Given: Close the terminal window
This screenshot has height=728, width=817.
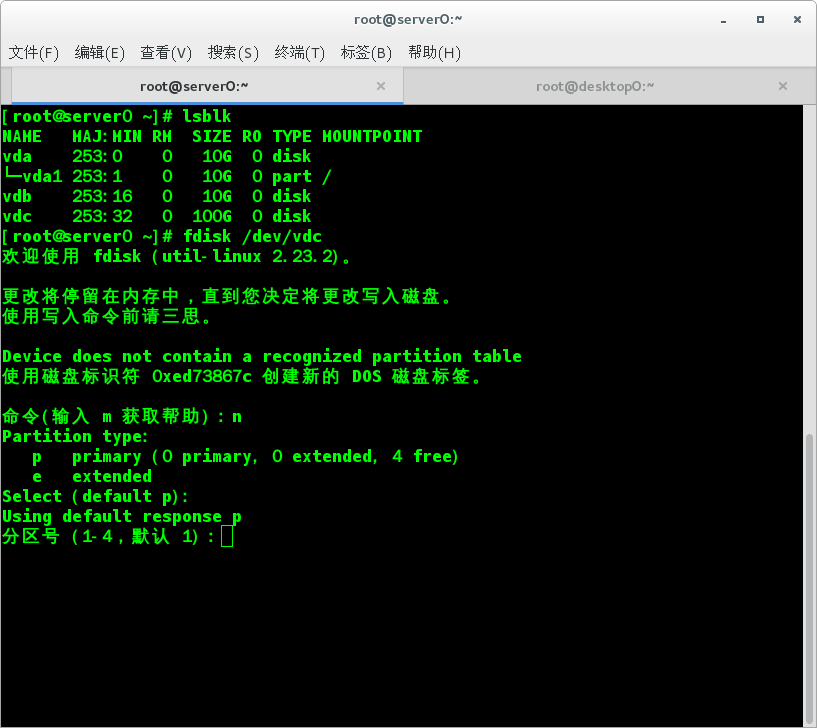Looking at the screenshot, I should coord(797,20).
